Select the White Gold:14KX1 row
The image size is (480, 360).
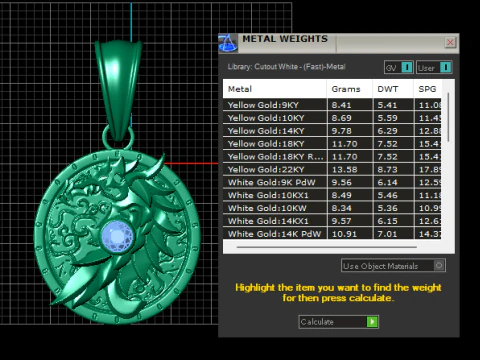coord(332,221)
